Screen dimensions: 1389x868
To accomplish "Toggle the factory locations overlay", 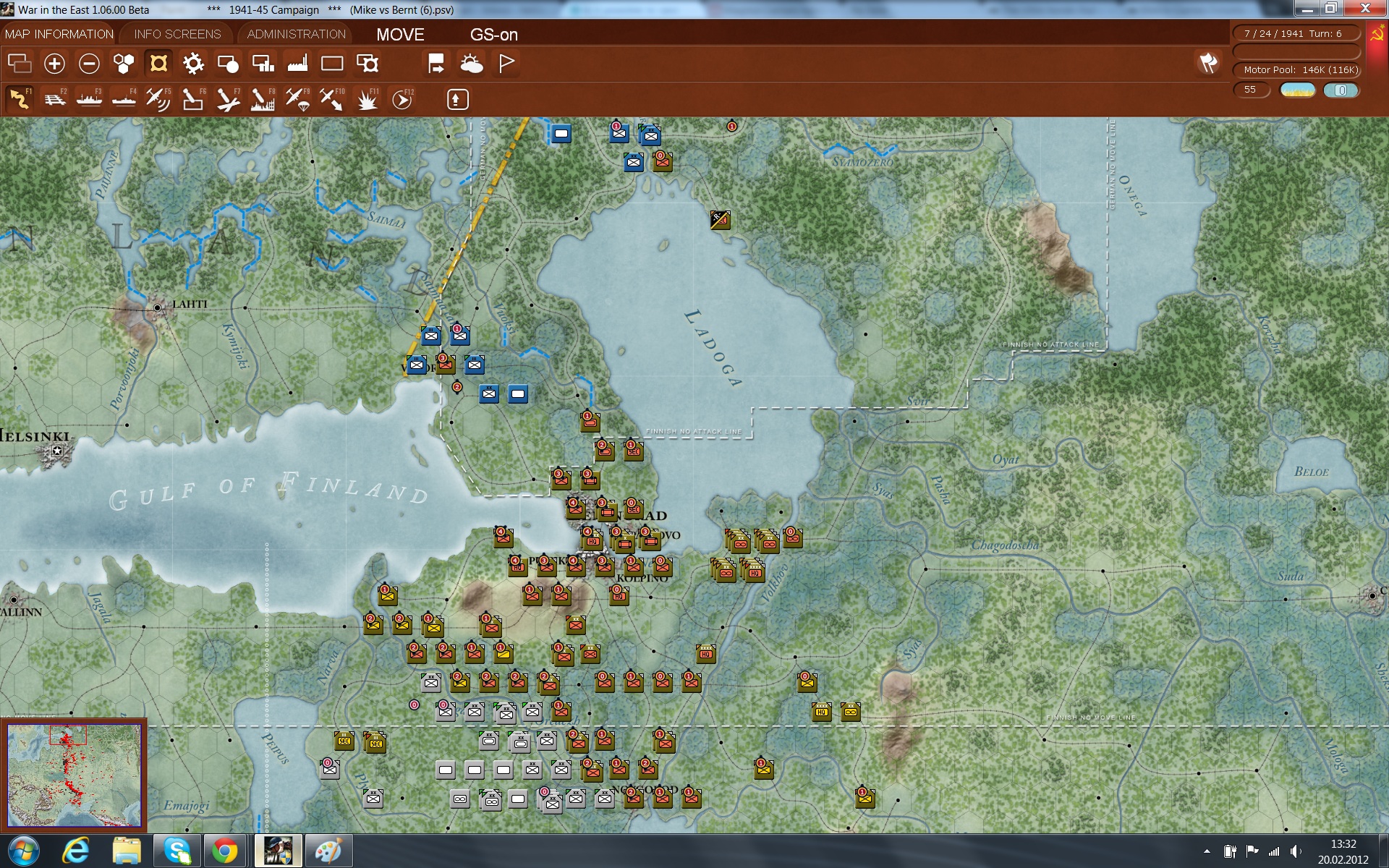I will click(x=297, y=64).
